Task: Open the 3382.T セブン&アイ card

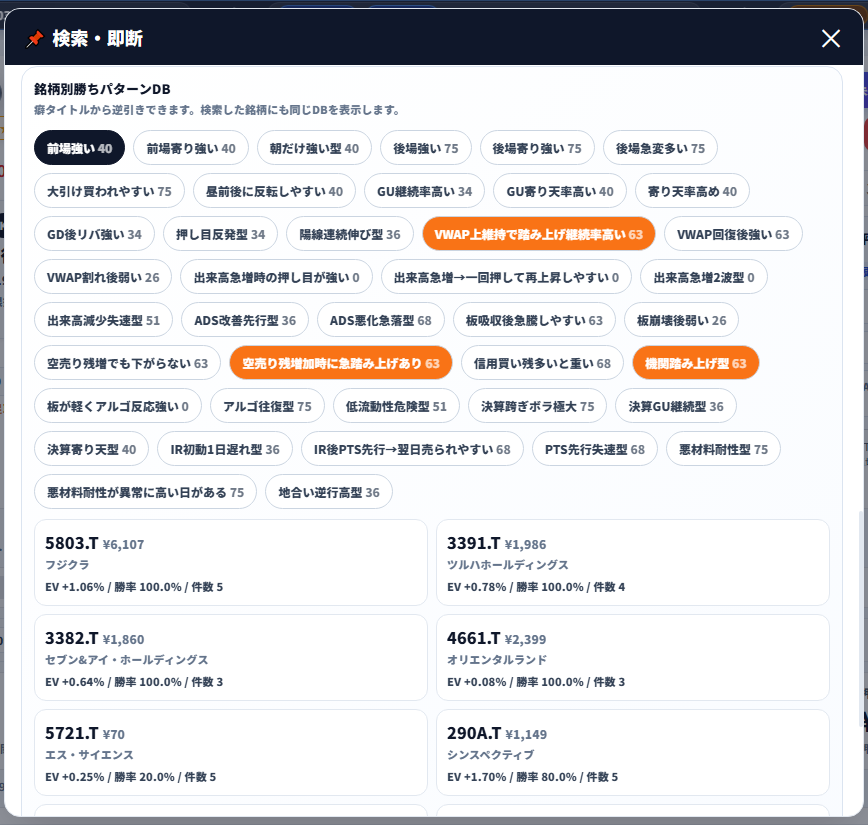Action: (x=230, y=657)
